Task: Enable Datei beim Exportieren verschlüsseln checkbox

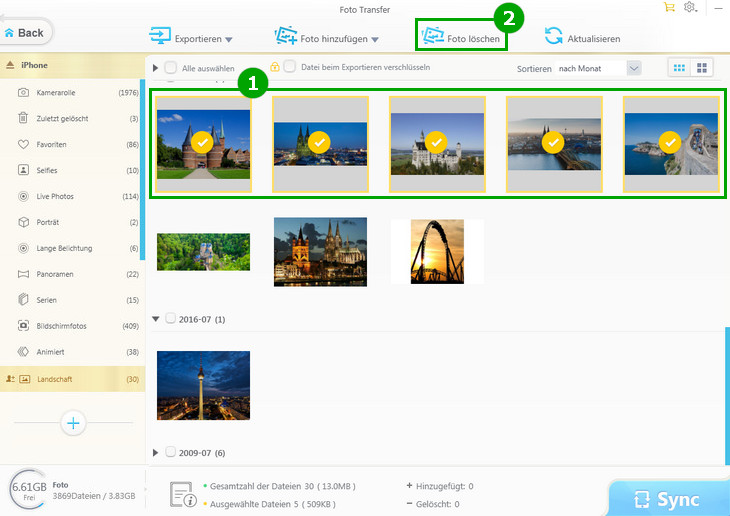Action: 289,67
